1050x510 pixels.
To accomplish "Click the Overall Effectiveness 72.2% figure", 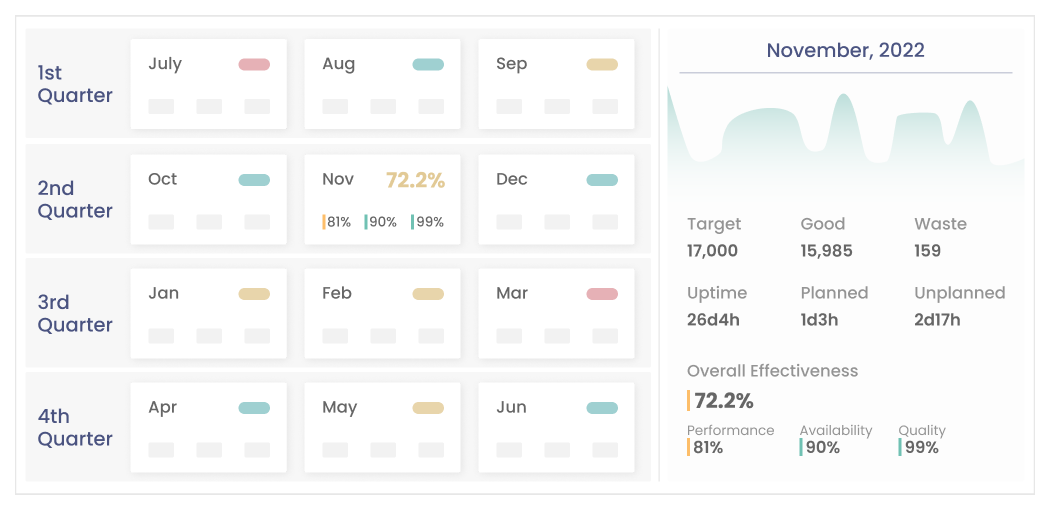I will (724, 401).
